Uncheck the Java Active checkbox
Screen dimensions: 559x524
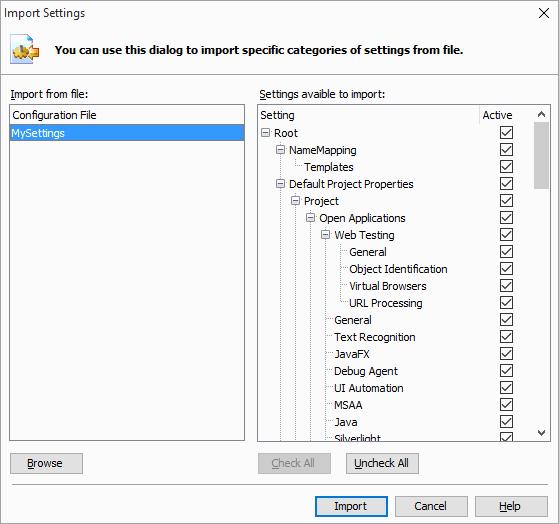[x=506, y=422]
